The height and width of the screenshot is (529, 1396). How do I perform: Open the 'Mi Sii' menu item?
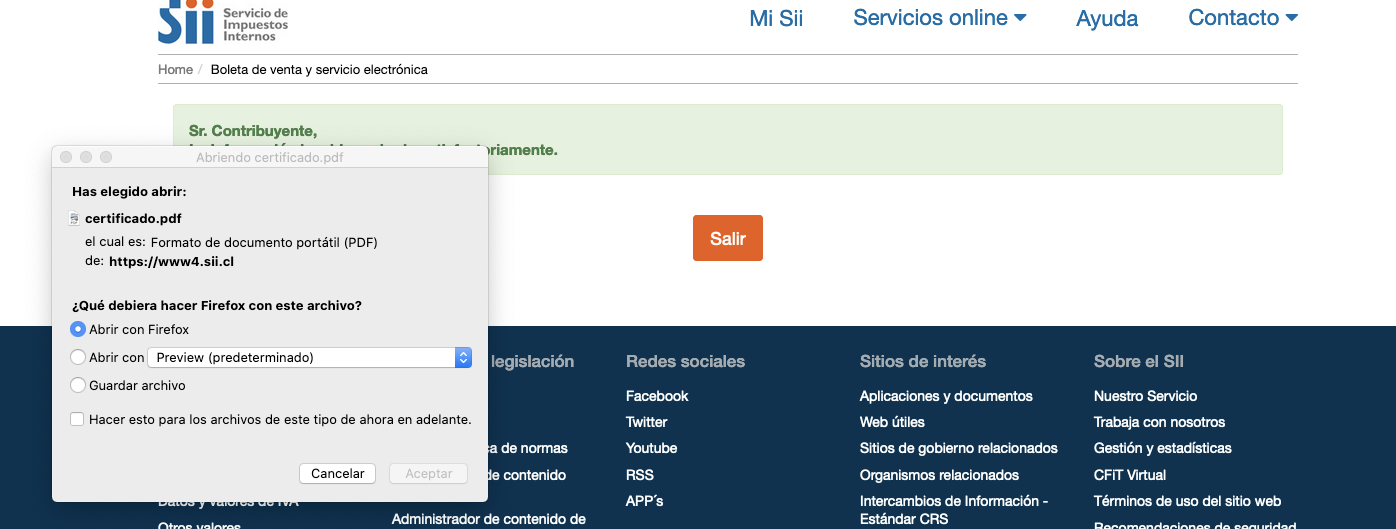point(776,18)
